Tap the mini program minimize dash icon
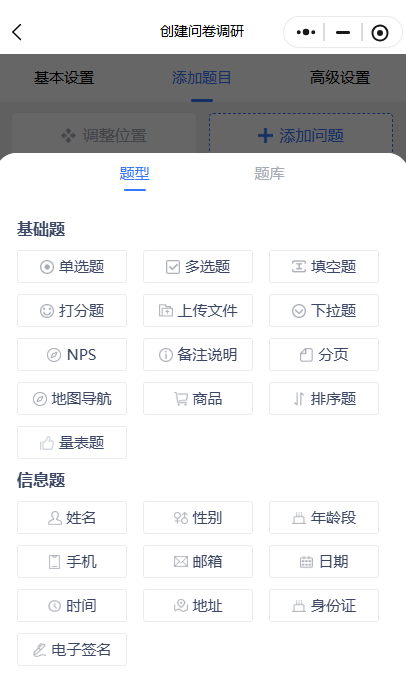The width and height of the screenshot is (406, 677). [343, 32]
